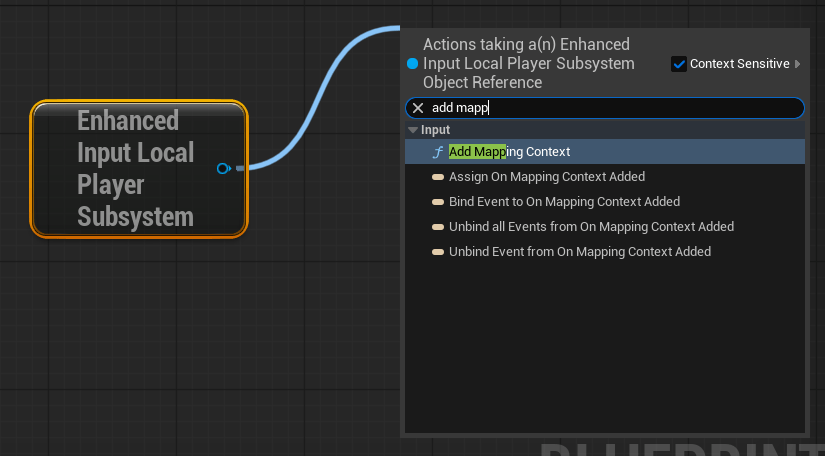This screenshot has height=456, width=825.
Task: Click the icon beside Unbind all Events entry
Action: coord(438,227)
